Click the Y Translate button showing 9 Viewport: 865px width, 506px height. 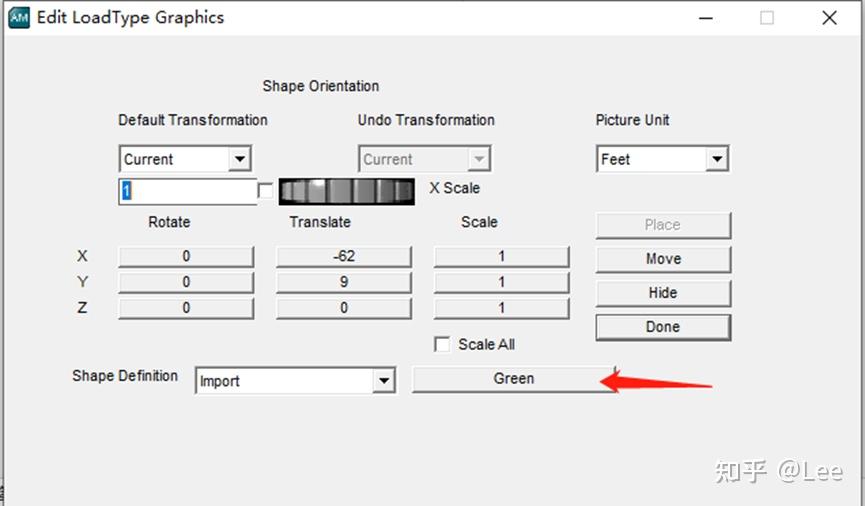(344, 282)
